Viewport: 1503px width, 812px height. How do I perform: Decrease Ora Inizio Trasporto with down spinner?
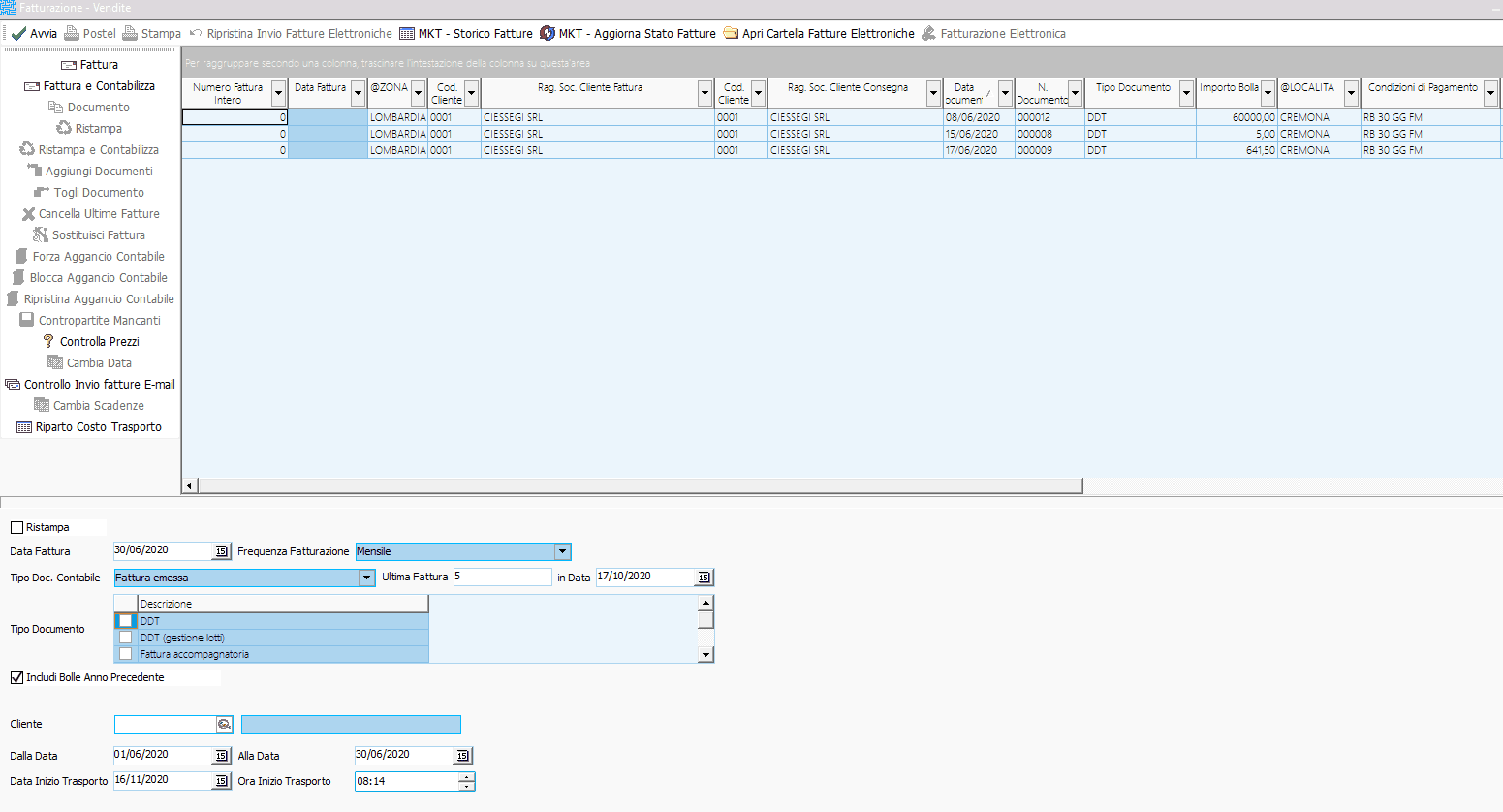(466, 786)
